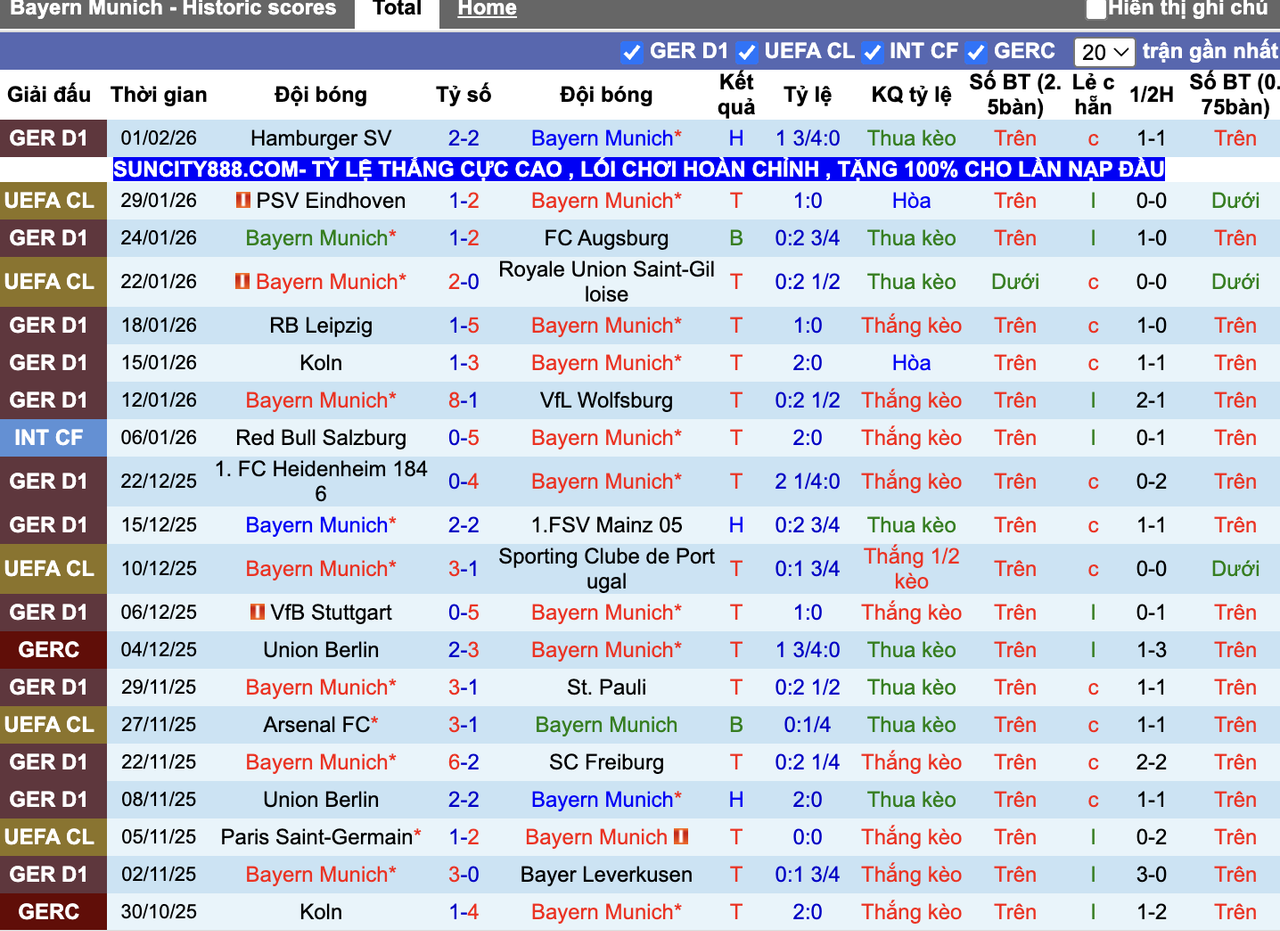Click the UEFA CL badge on PSV Eindhoven row
The width and height of the screenshot is (1280, 931).
coord(53,200)
